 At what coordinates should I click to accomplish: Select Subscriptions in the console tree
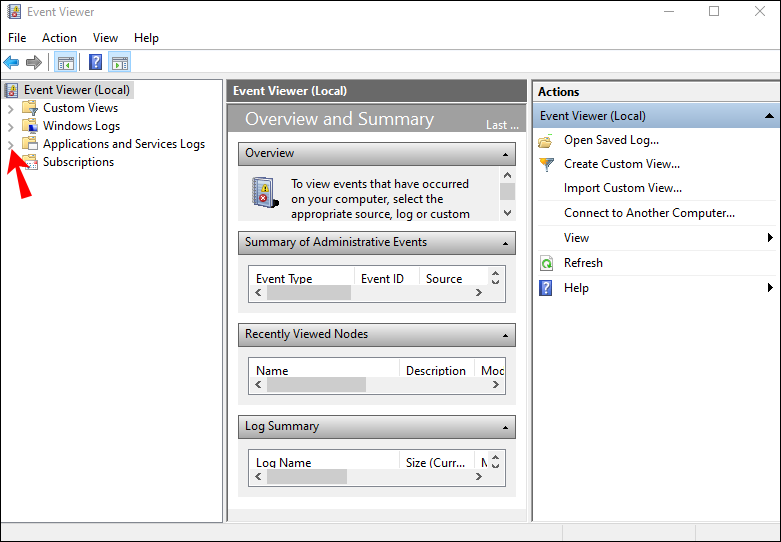click(78, 162)
